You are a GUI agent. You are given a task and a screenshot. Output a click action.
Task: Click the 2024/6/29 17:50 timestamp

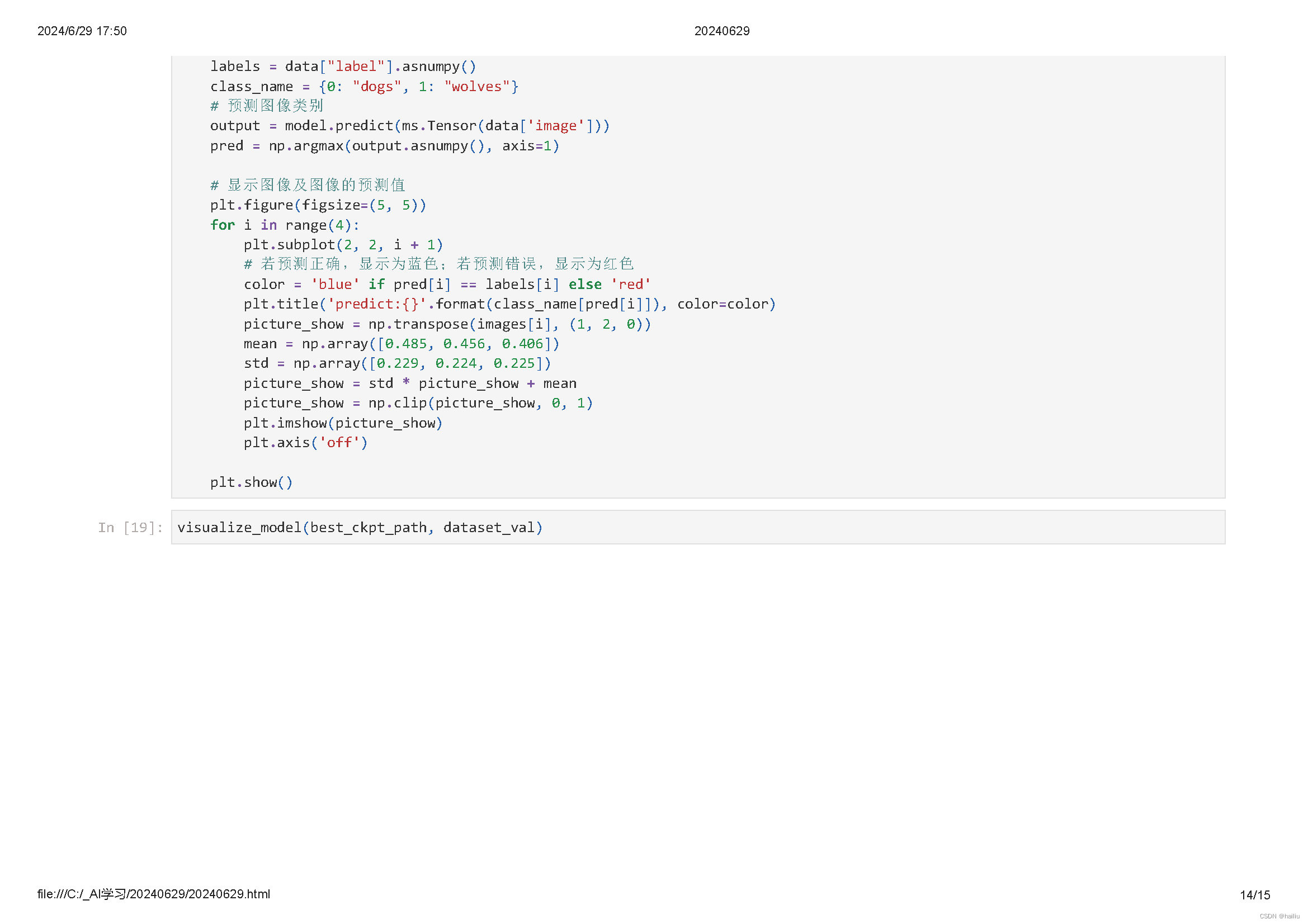(82, 31)
